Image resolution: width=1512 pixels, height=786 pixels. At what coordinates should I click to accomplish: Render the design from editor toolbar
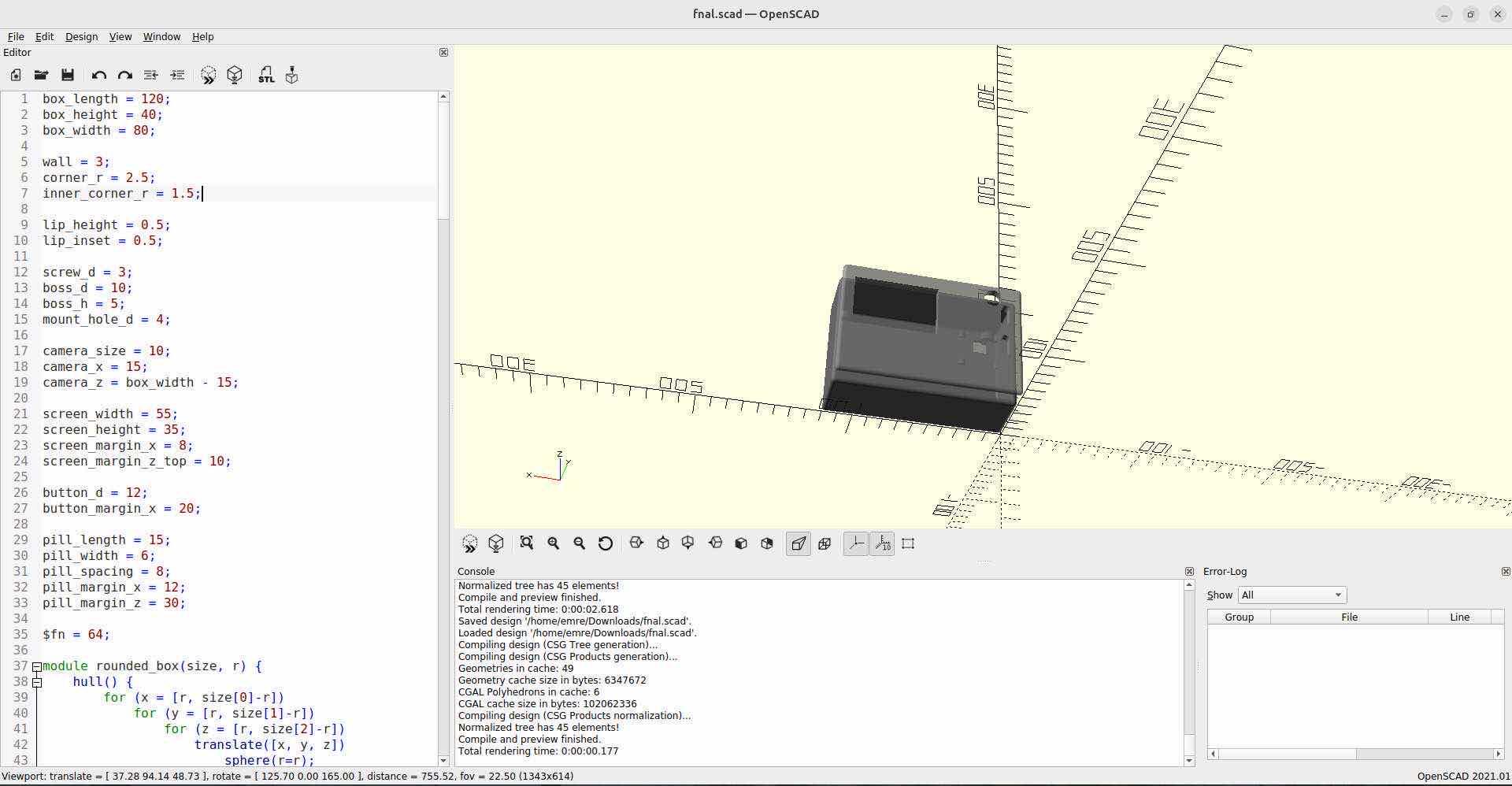tap(235, 75)
